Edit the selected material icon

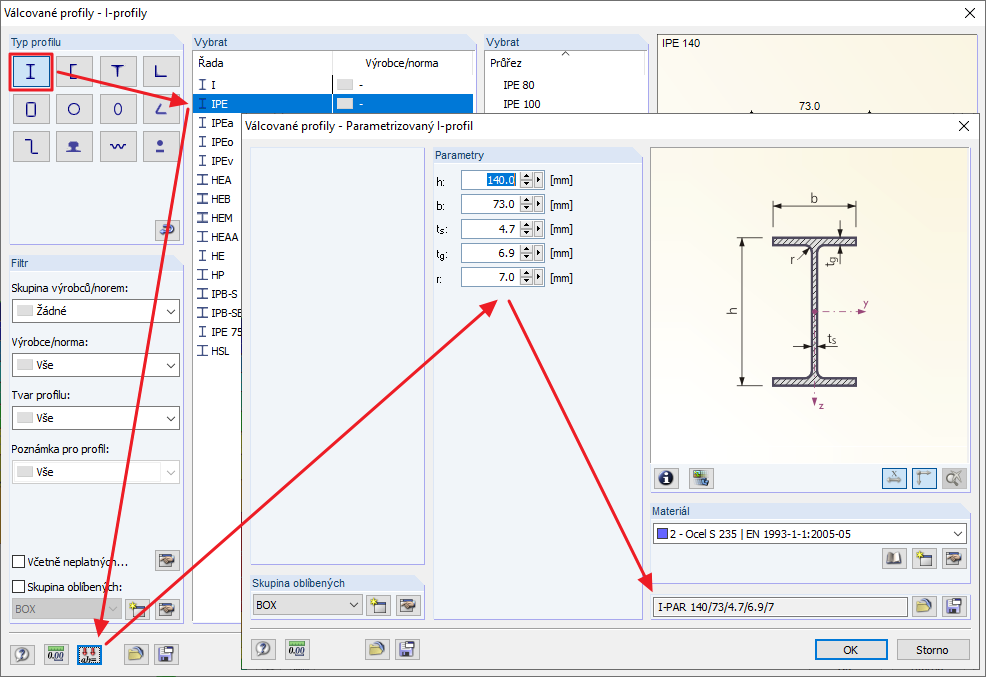pyautogui.click(x=954, y=558)
